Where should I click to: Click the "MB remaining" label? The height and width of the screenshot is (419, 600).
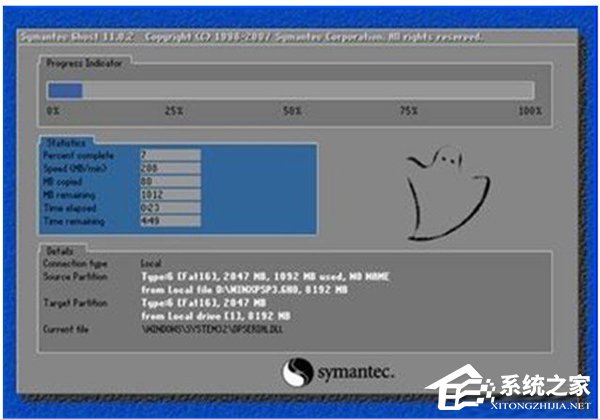pyautogui.click(x=69, y=195)
